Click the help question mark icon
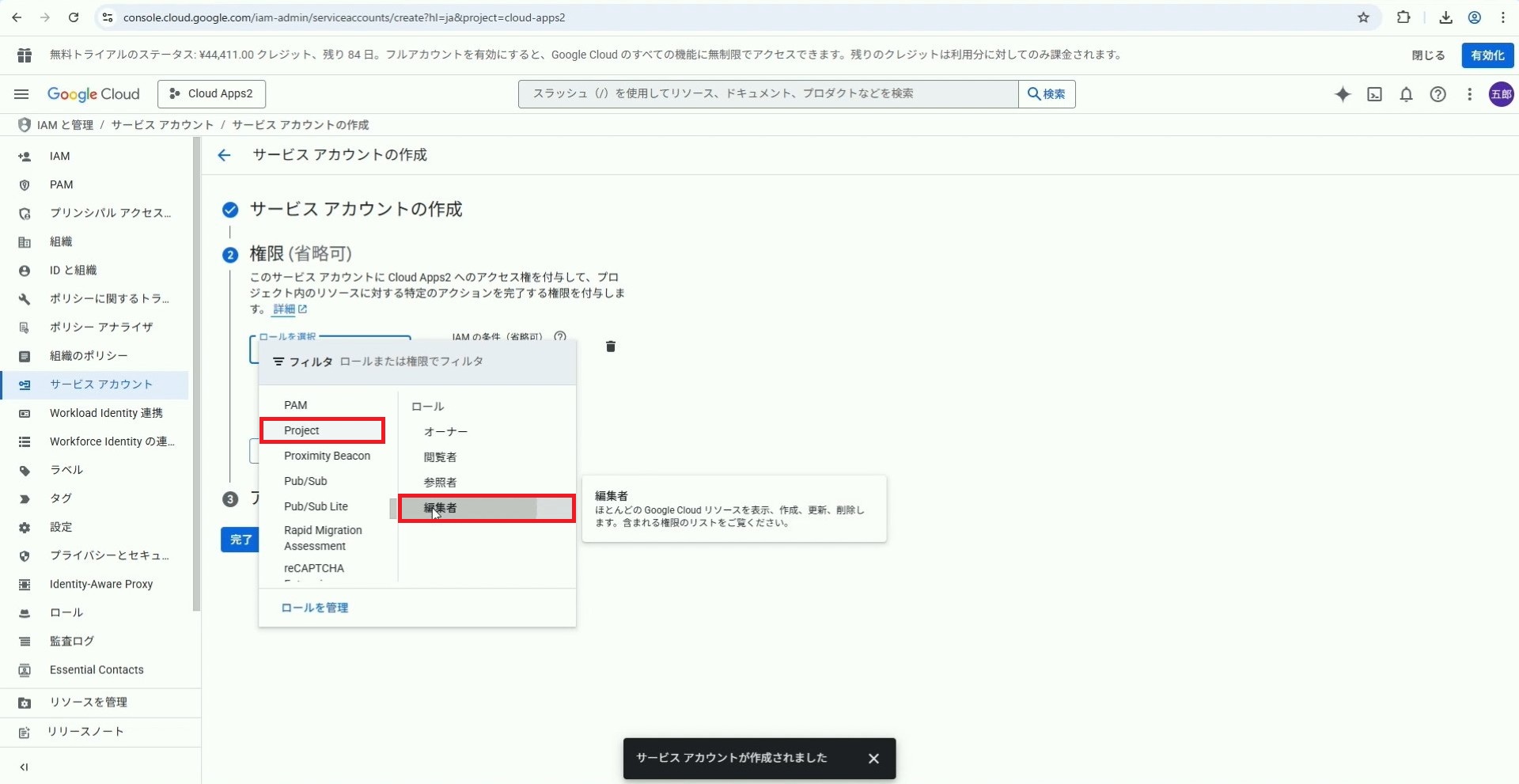The height and width of the screenshot is (784, 1519). [x=1438, y=94]
